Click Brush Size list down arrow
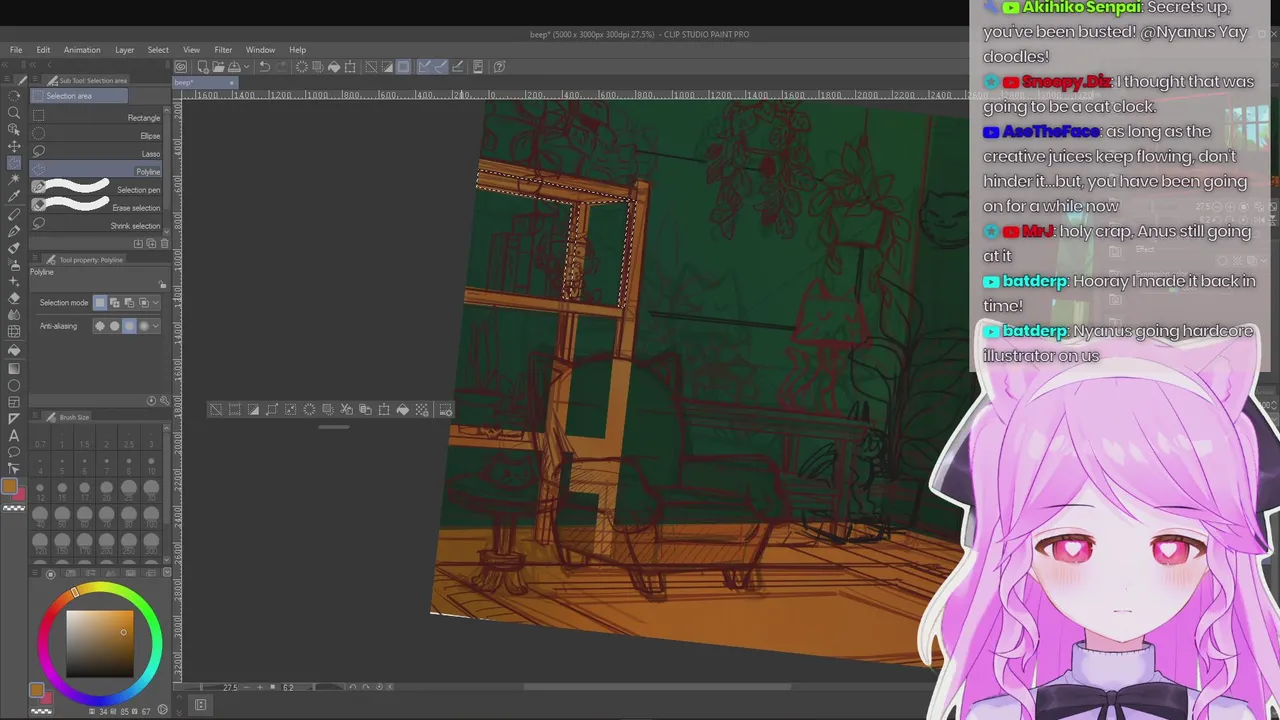The image size is (1280, 720). [167, 559]
